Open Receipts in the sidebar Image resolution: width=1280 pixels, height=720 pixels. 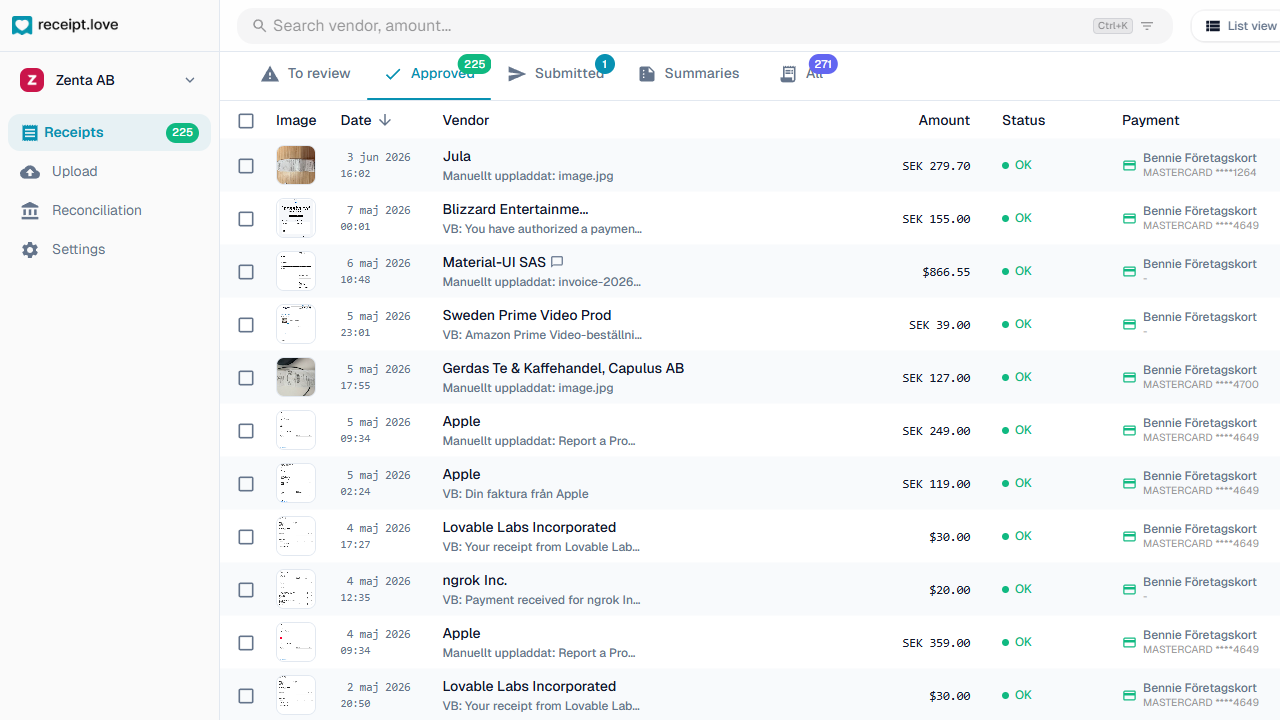point(109,132)
